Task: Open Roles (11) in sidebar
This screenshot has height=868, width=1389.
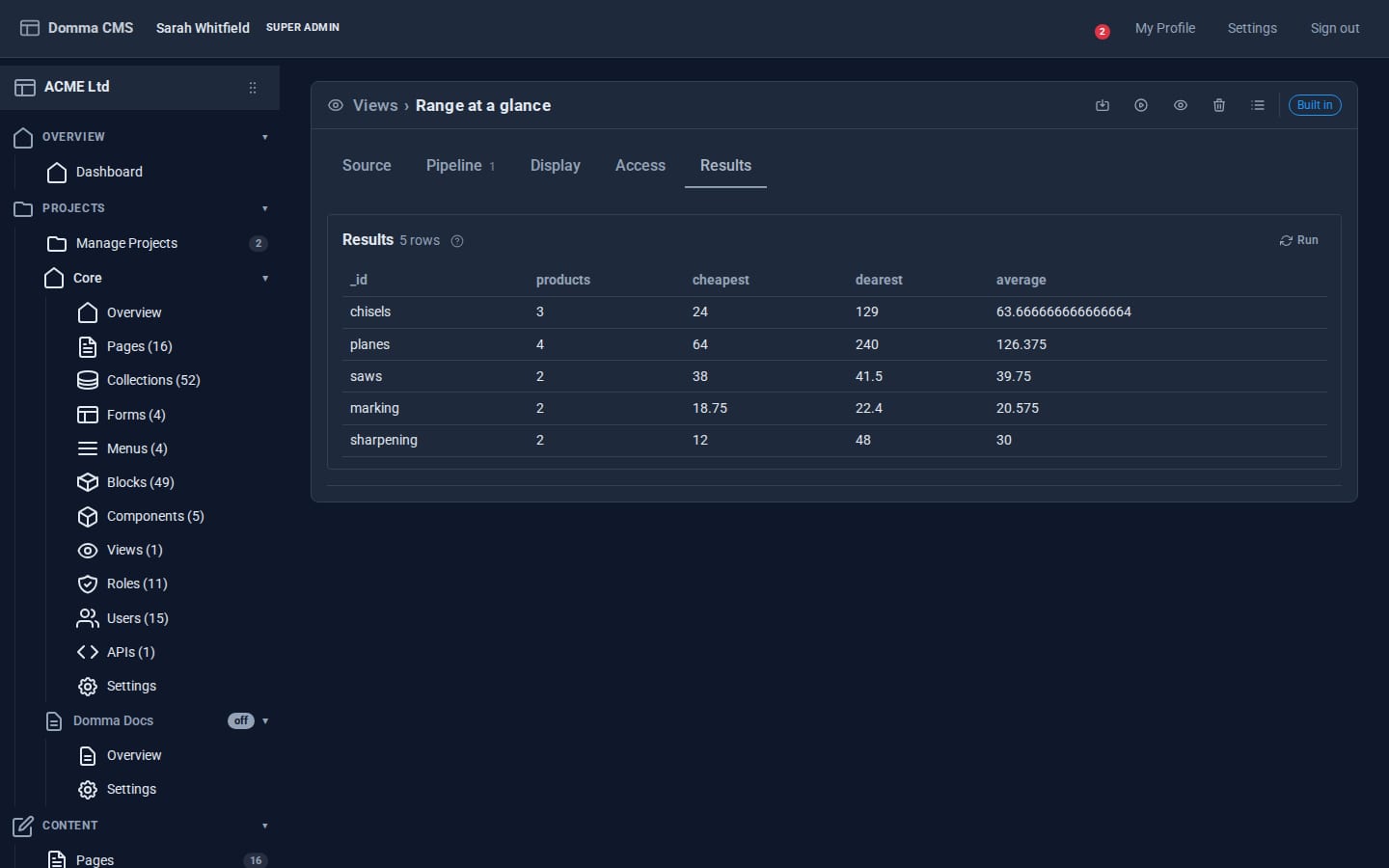Action: click(x=137, y=583)
